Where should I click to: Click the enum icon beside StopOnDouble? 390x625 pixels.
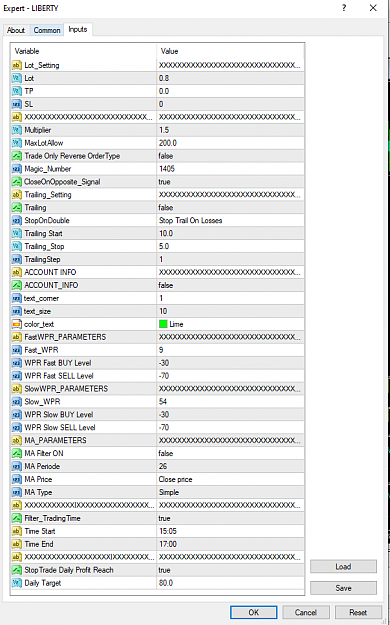click(x=17, y=220)
